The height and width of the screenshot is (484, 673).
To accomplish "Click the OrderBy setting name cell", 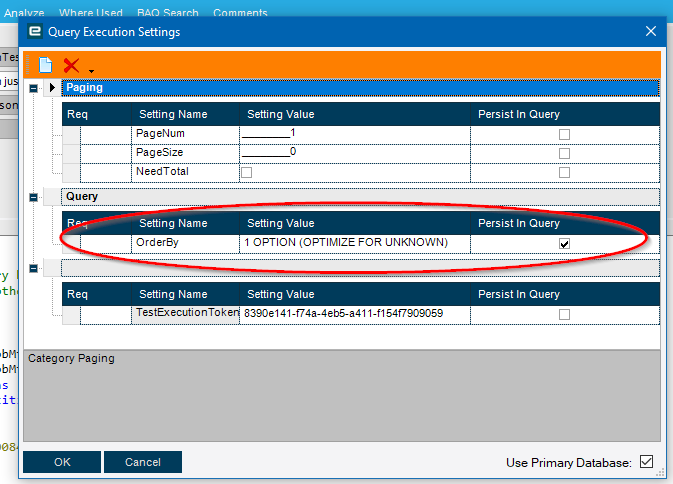I will [185, 244].
